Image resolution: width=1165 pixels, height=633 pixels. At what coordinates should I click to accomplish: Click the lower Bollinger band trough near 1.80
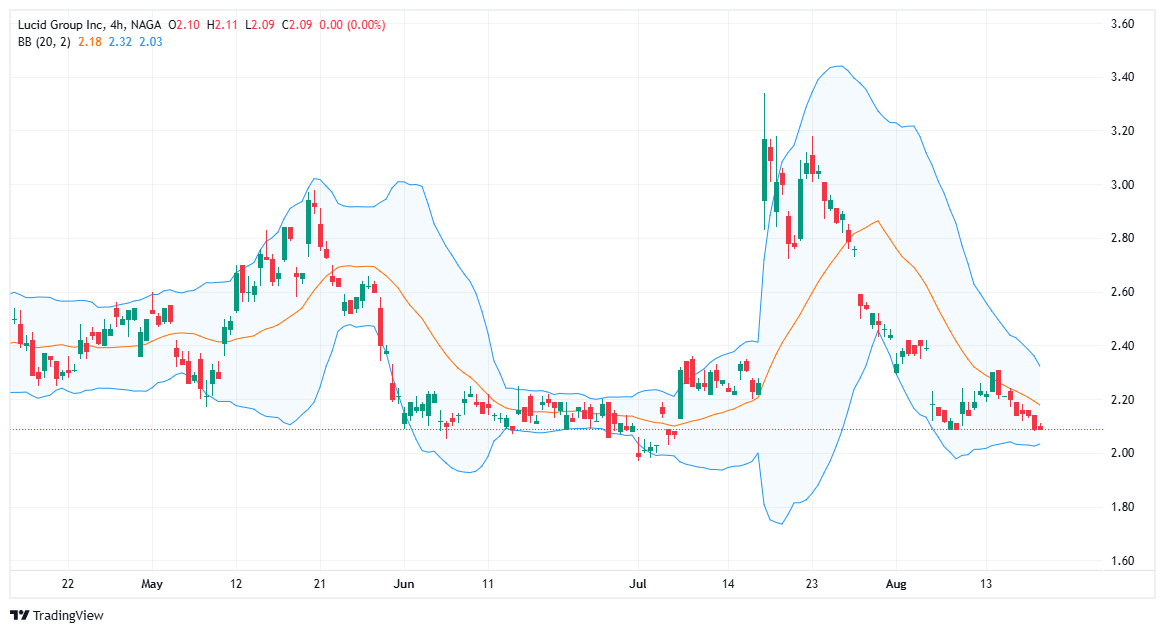click(x=778, y=522)
